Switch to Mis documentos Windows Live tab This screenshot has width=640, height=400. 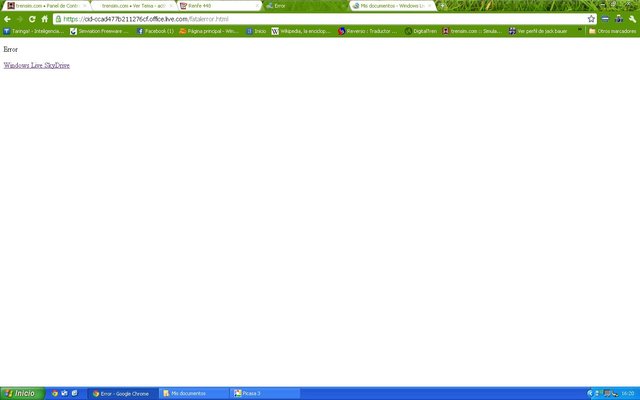click(x=393, y=6)
